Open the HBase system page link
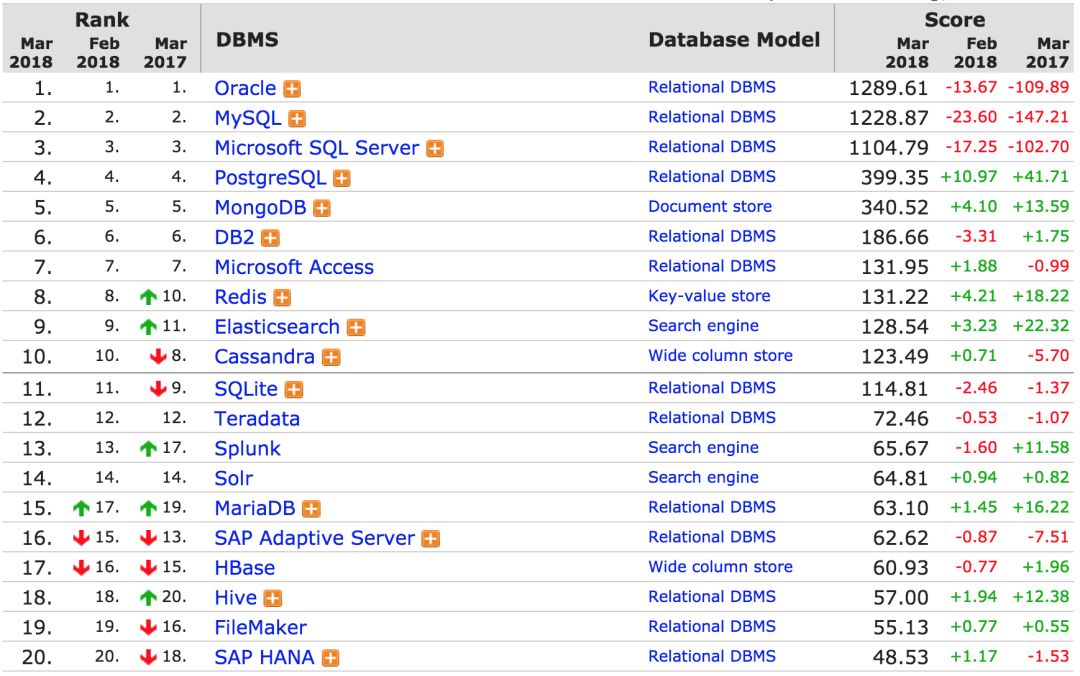 click(x=244, y=568)
